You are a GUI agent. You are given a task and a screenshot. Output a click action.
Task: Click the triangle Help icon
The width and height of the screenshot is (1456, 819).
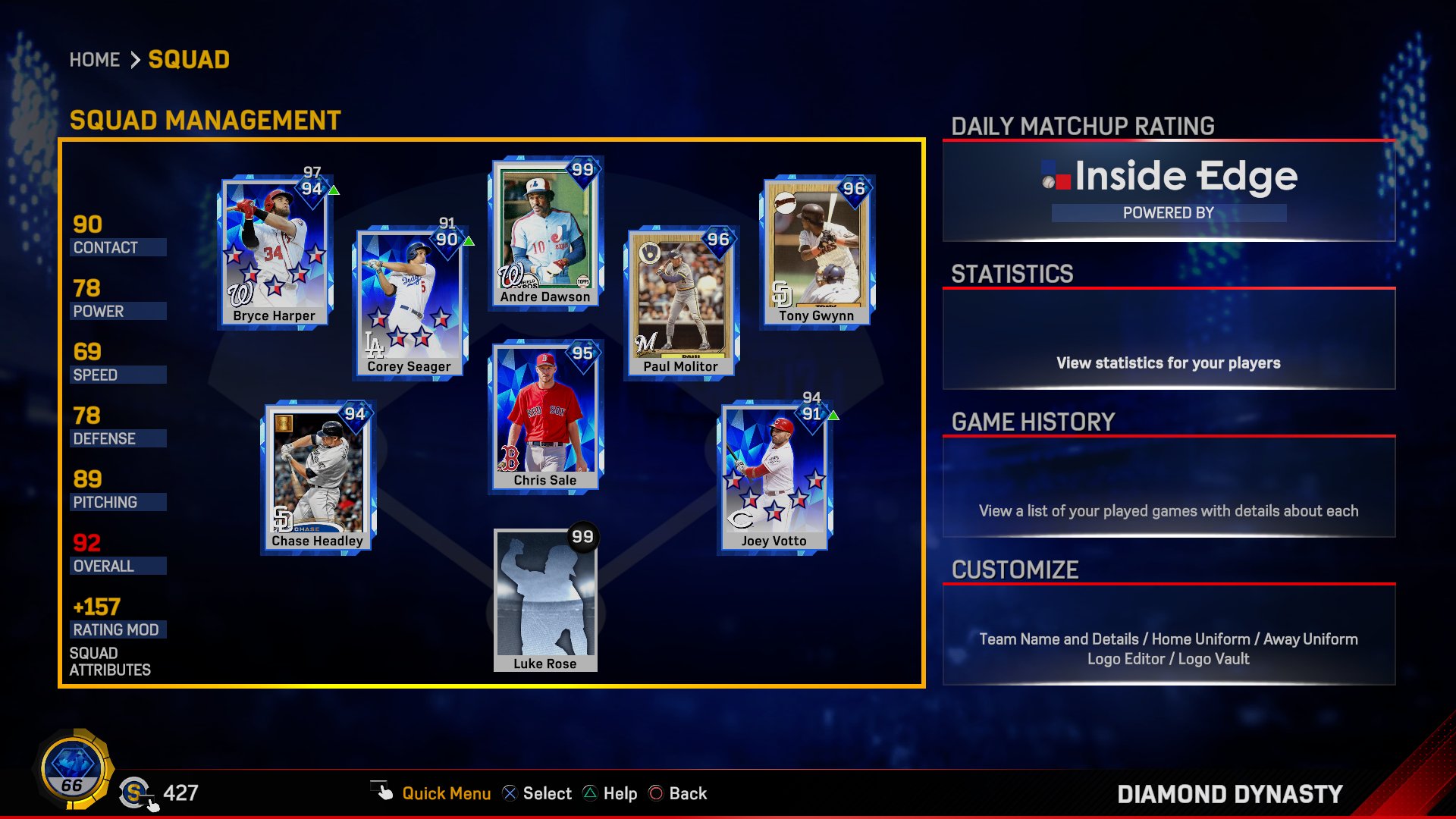[x=590, y=793]
